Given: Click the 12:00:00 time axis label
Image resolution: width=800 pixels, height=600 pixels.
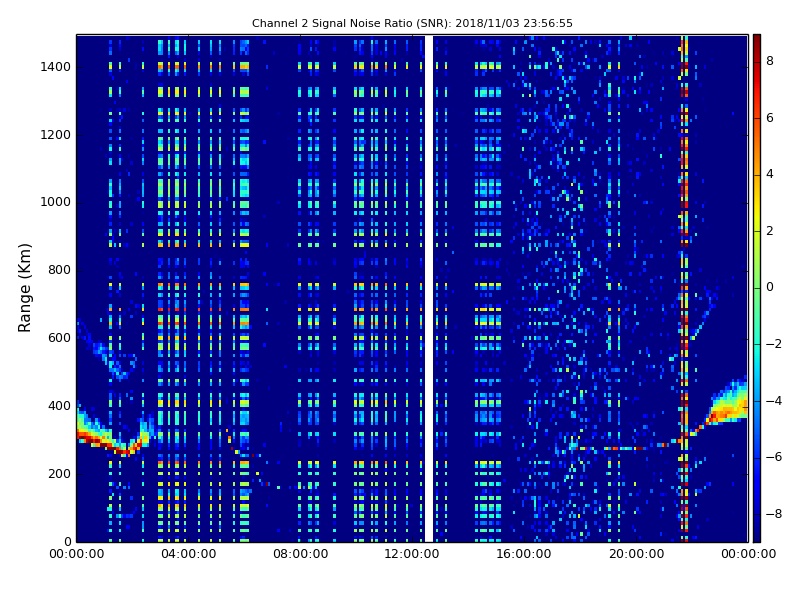Looking at the screenshot, I should (412, 554).
